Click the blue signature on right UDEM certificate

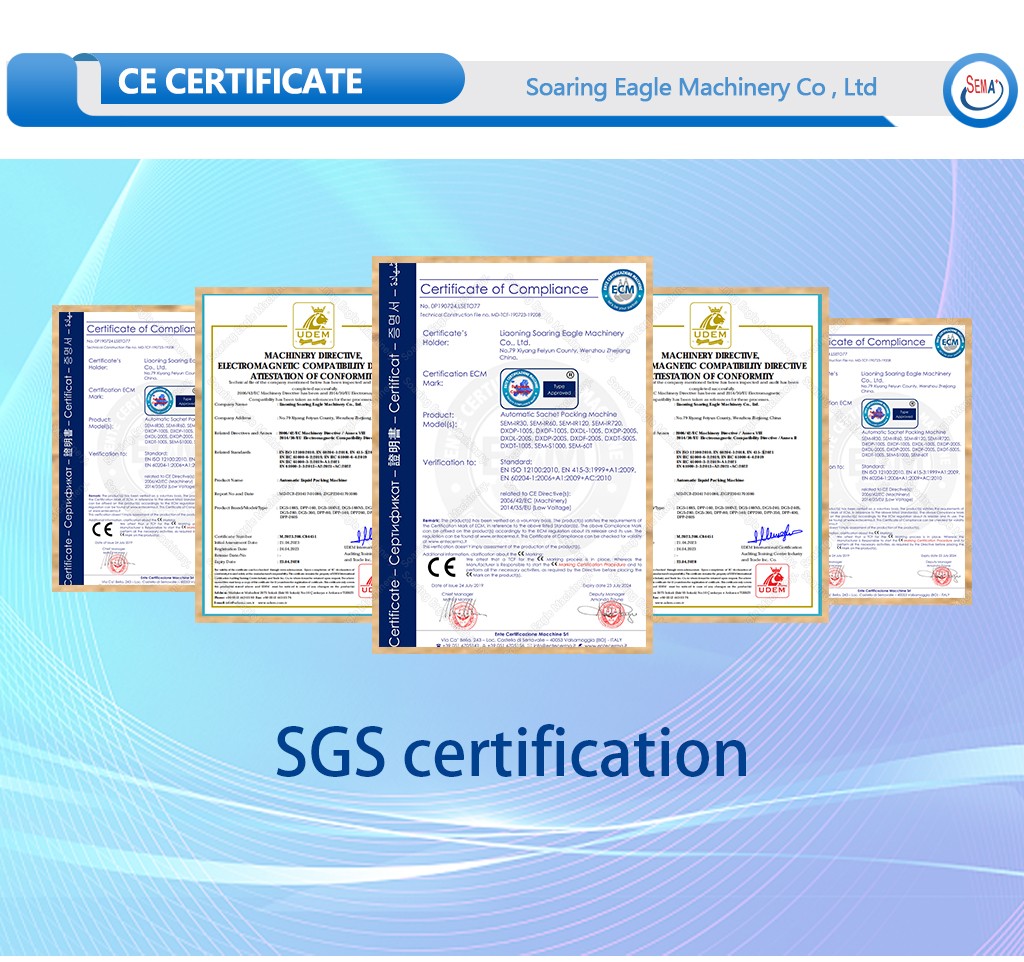pyautogui.click(x=775, y=536)
